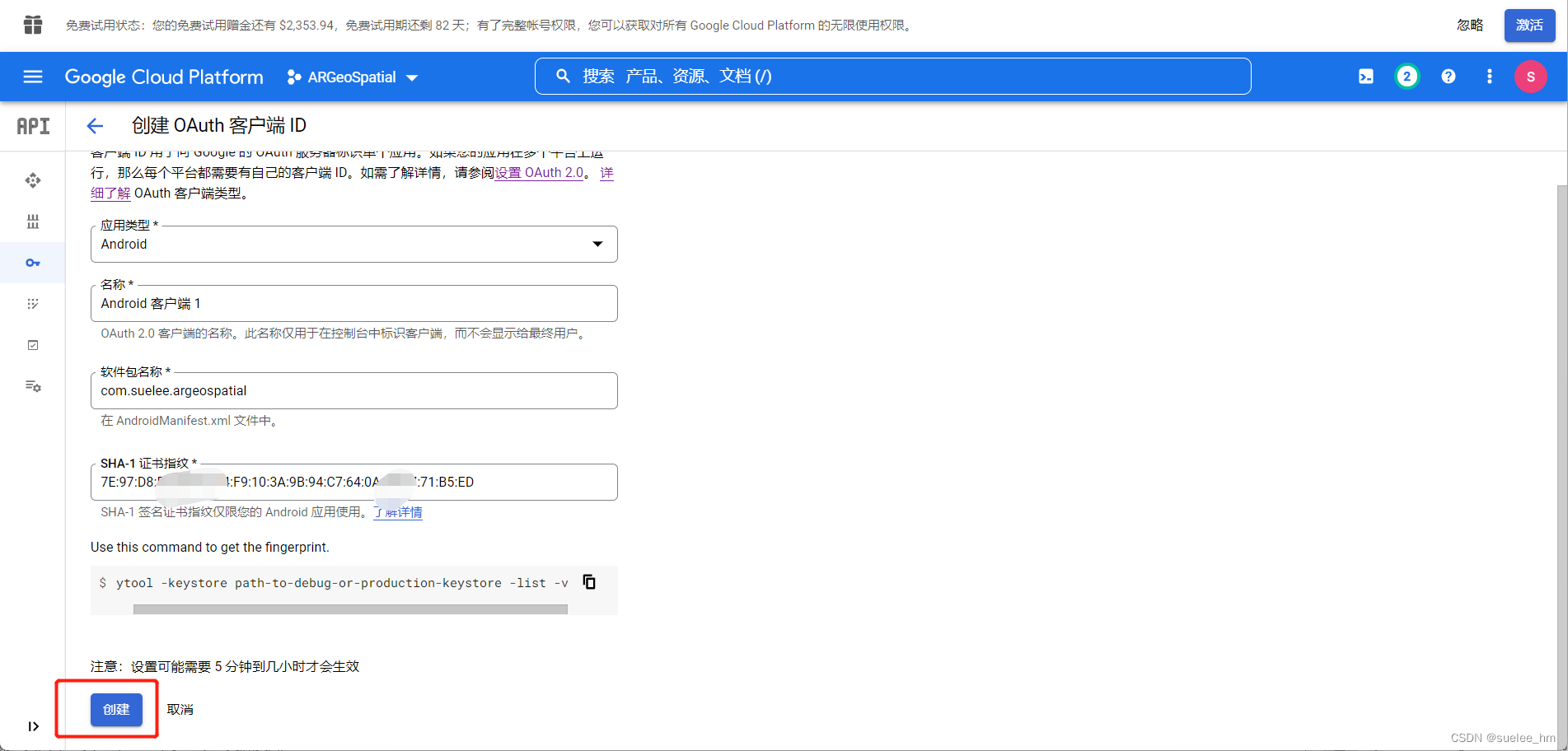The width and height of the screenshot is (1568, 751).
Task: Dismiss the trial banner with 忽略
Action: point(1470,26)
